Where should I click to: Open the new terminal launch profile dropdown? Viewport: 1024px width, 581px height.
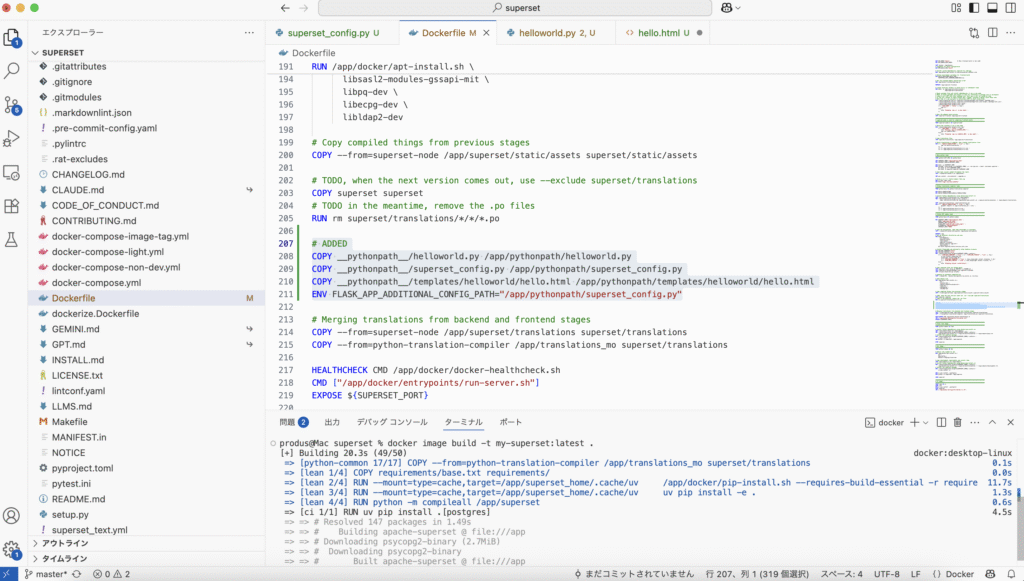coord(926,423)
